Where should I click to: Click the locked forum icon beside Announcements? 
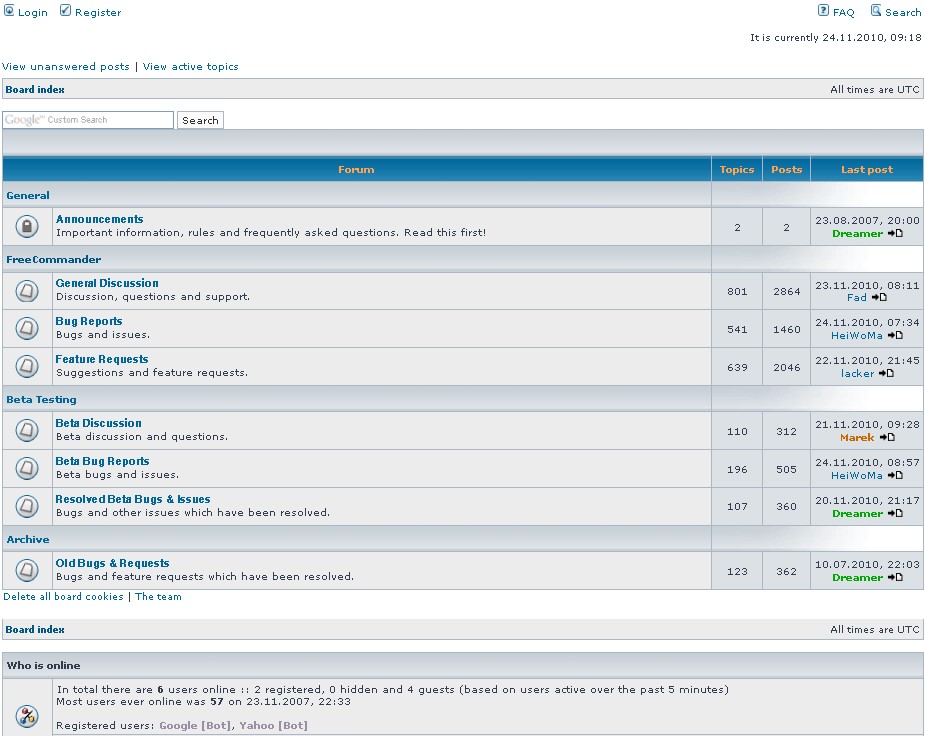[x=27, y=226]
